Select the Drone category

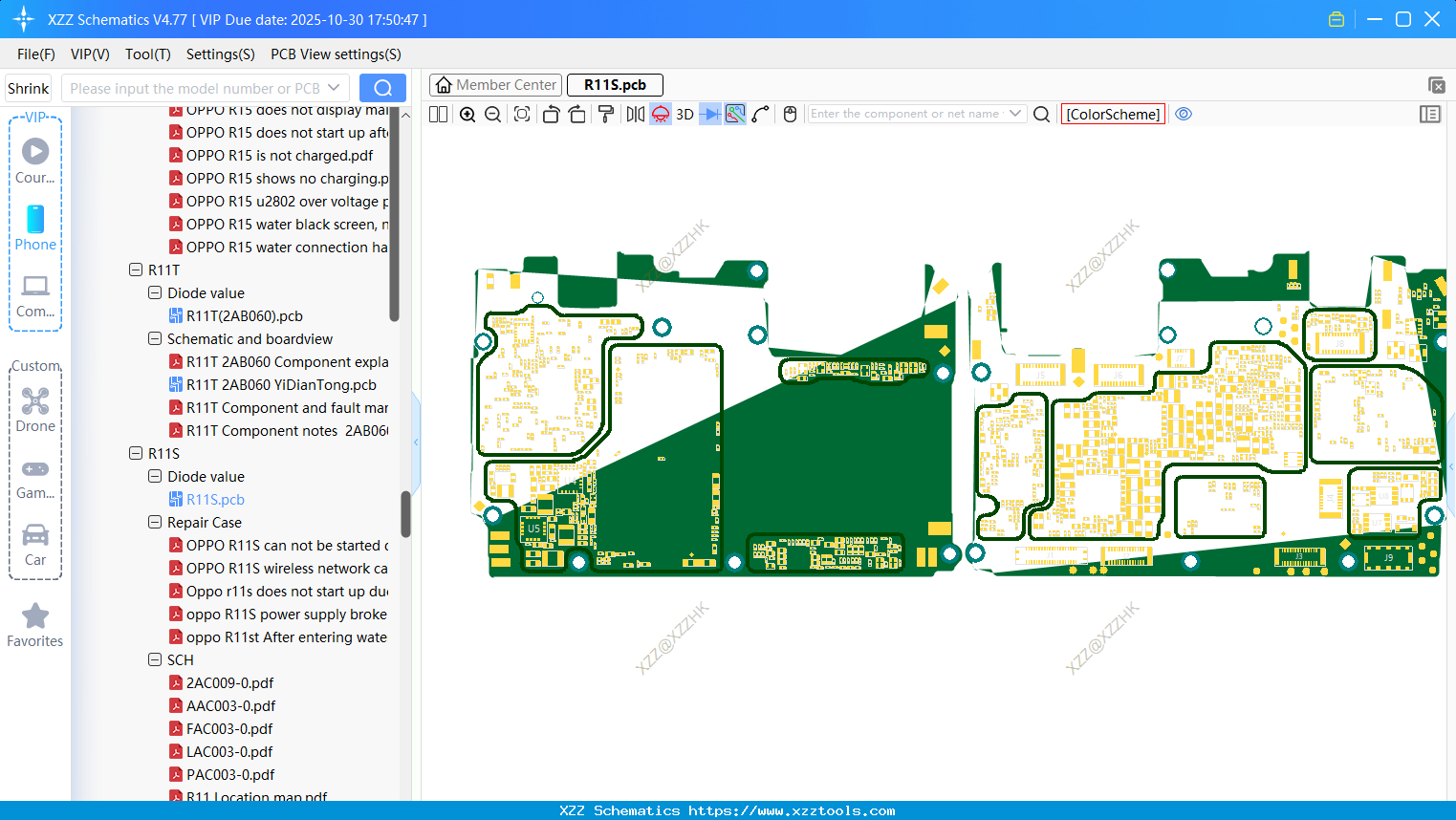click(x=35, y=410)
